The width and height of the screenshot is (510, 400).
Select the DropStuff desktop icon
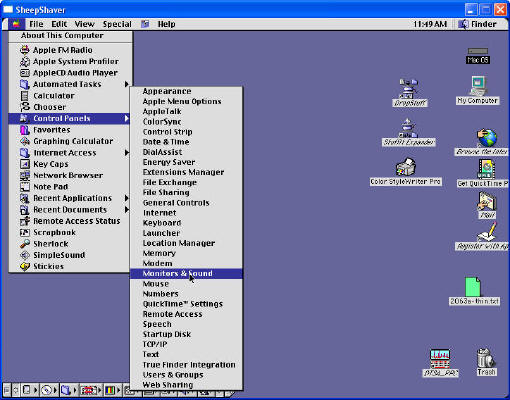pos(410,93)
